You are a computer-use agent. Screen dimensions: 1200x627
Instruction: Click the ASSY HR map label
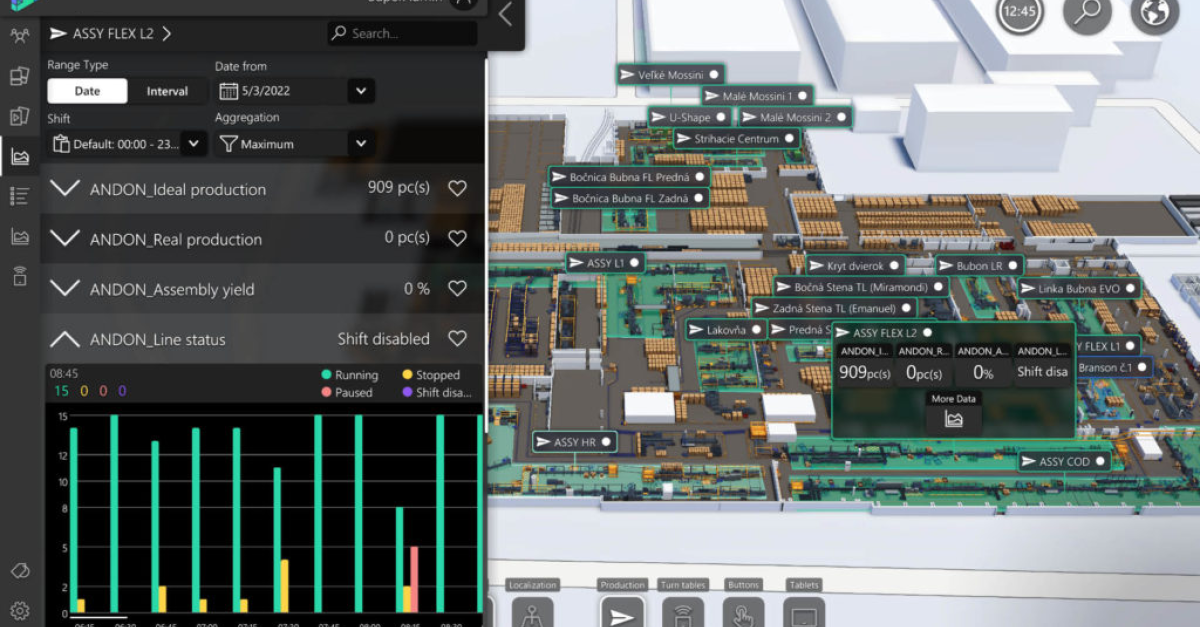pyautogui.click(x=573, y=441)
